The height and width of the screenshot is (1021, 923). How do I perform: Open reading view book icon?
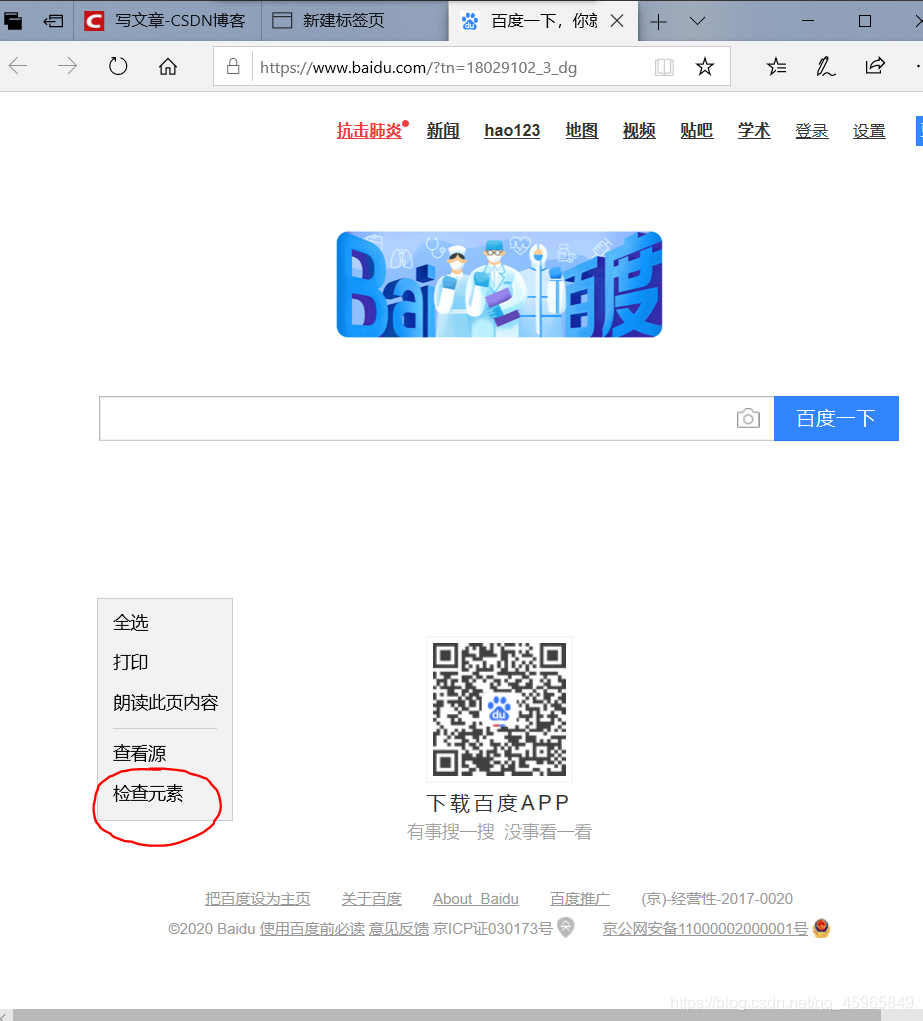pyautogui.click(x=664, y=66)
